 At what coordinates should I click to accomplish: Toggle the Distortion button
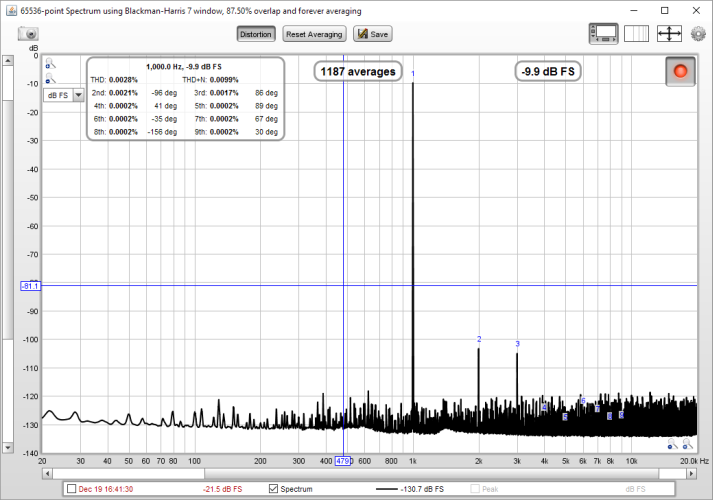(255, 34)
